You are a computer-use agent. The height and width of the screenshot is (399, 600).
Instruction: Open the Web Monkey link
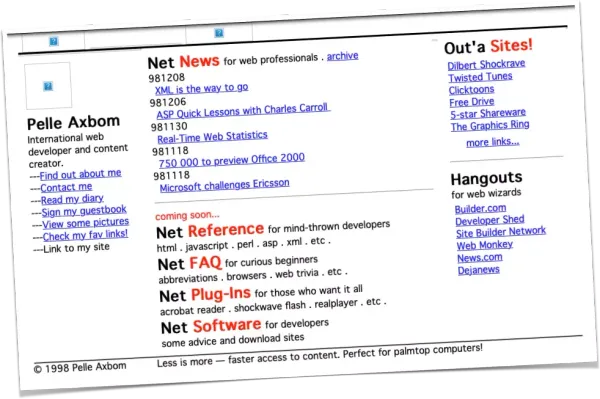pyautogui.click(x=485, y=245)
